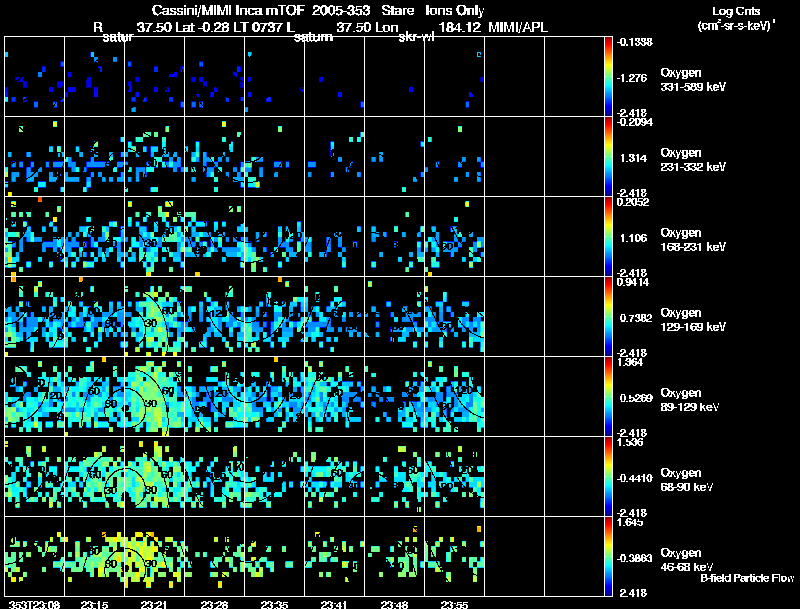Click the '0.7382' color scale value
This screenshot has height=609, width=800.
coord(636,318)
